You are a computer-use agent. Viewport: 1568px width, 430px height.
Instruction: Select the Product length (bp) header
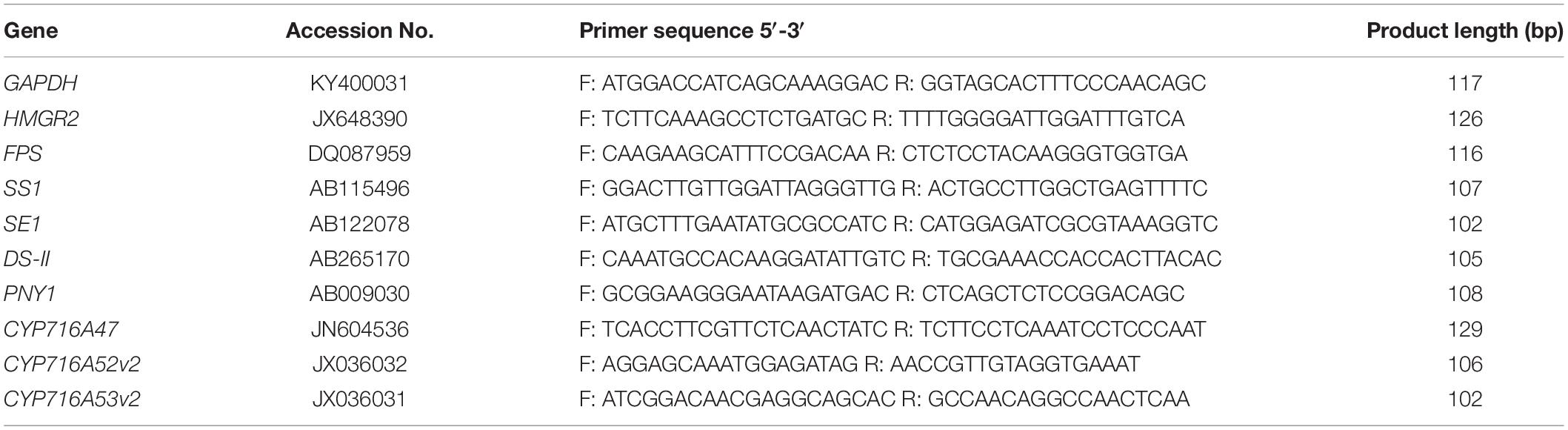click(x=1464, y=31)
